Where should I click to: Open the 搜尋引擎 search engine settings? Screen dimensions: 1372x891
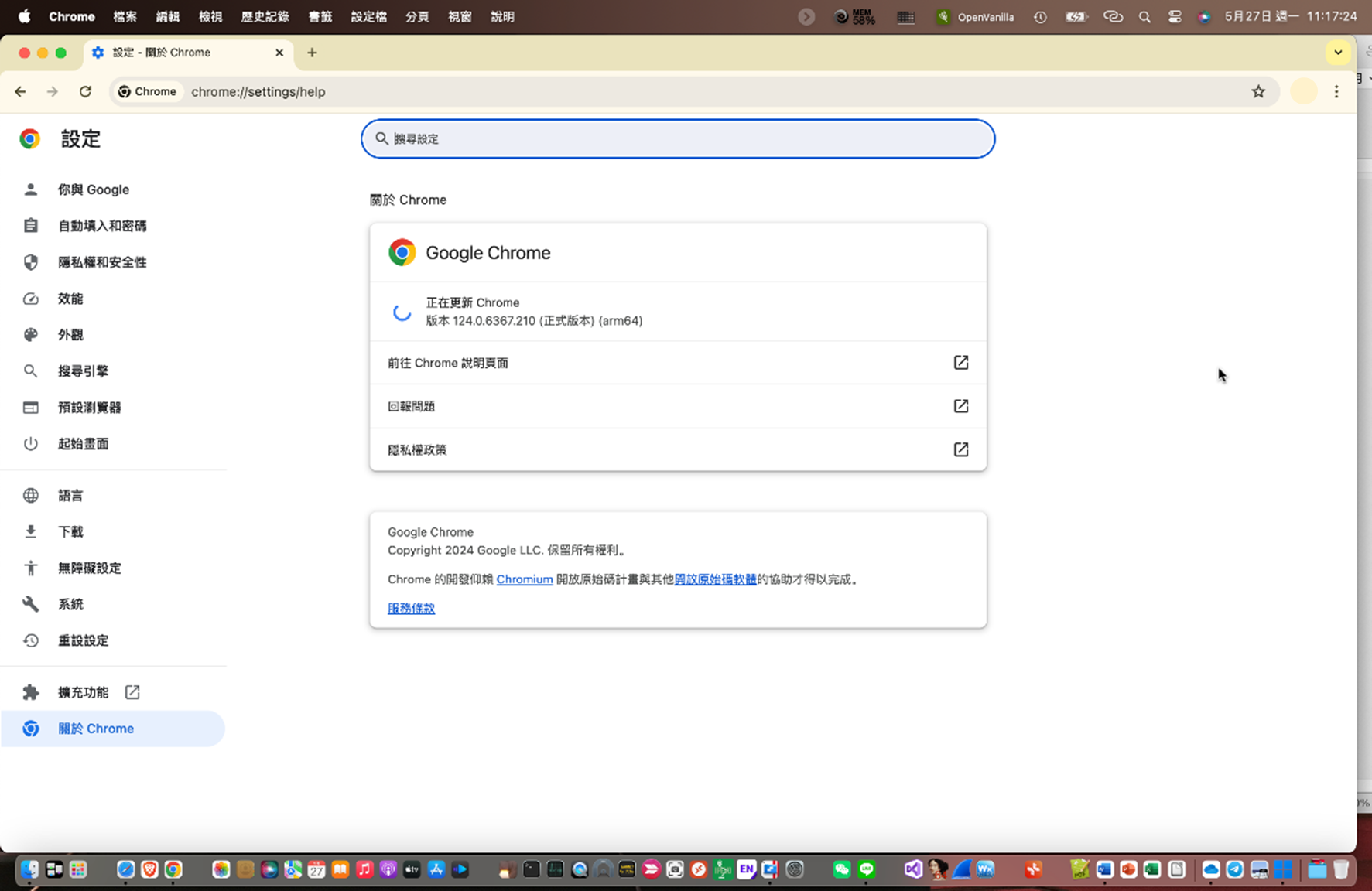83,371
